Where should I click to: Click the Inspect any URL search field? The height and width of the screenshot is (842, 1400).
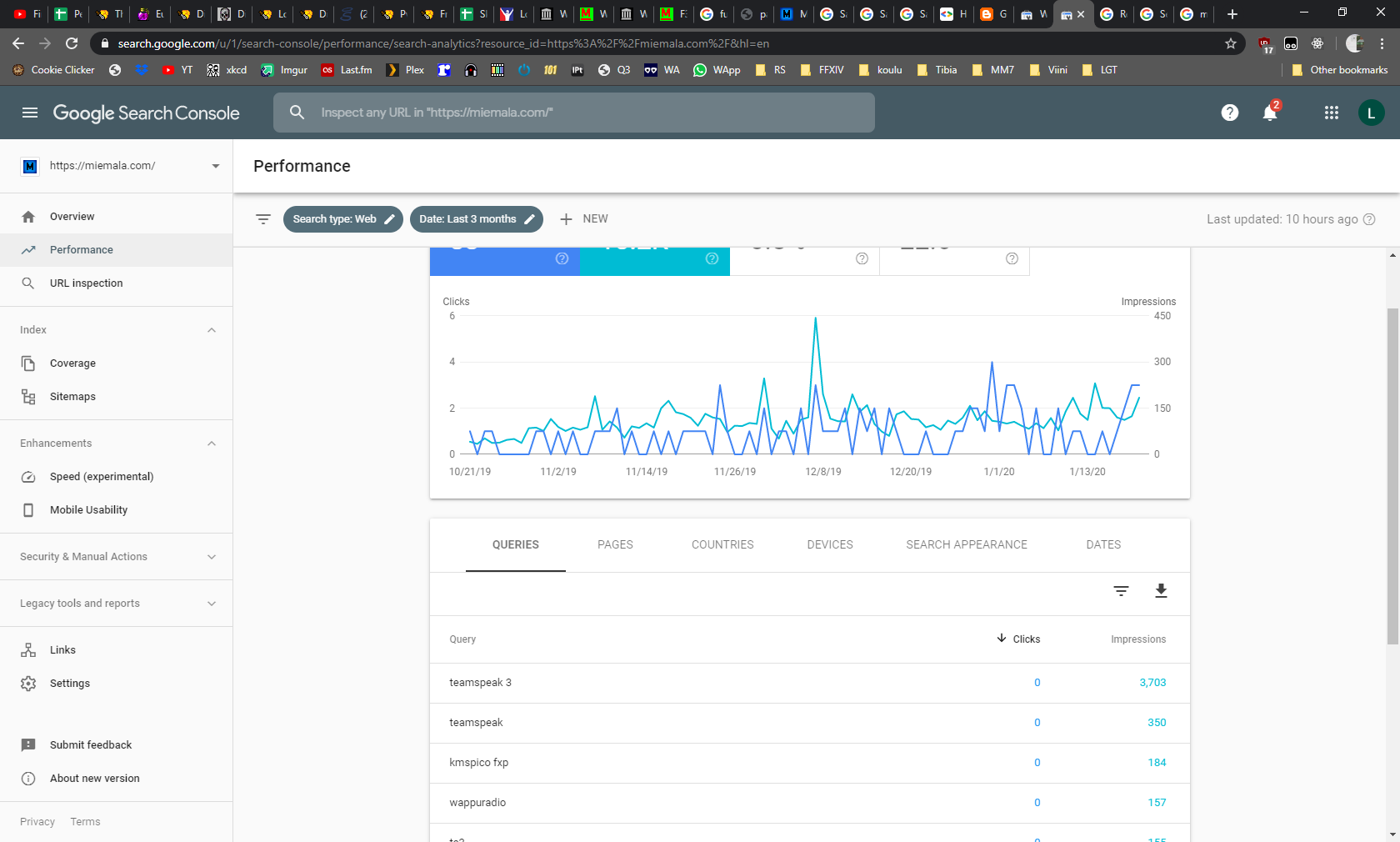pyautogui.click(x=573, y=113)
